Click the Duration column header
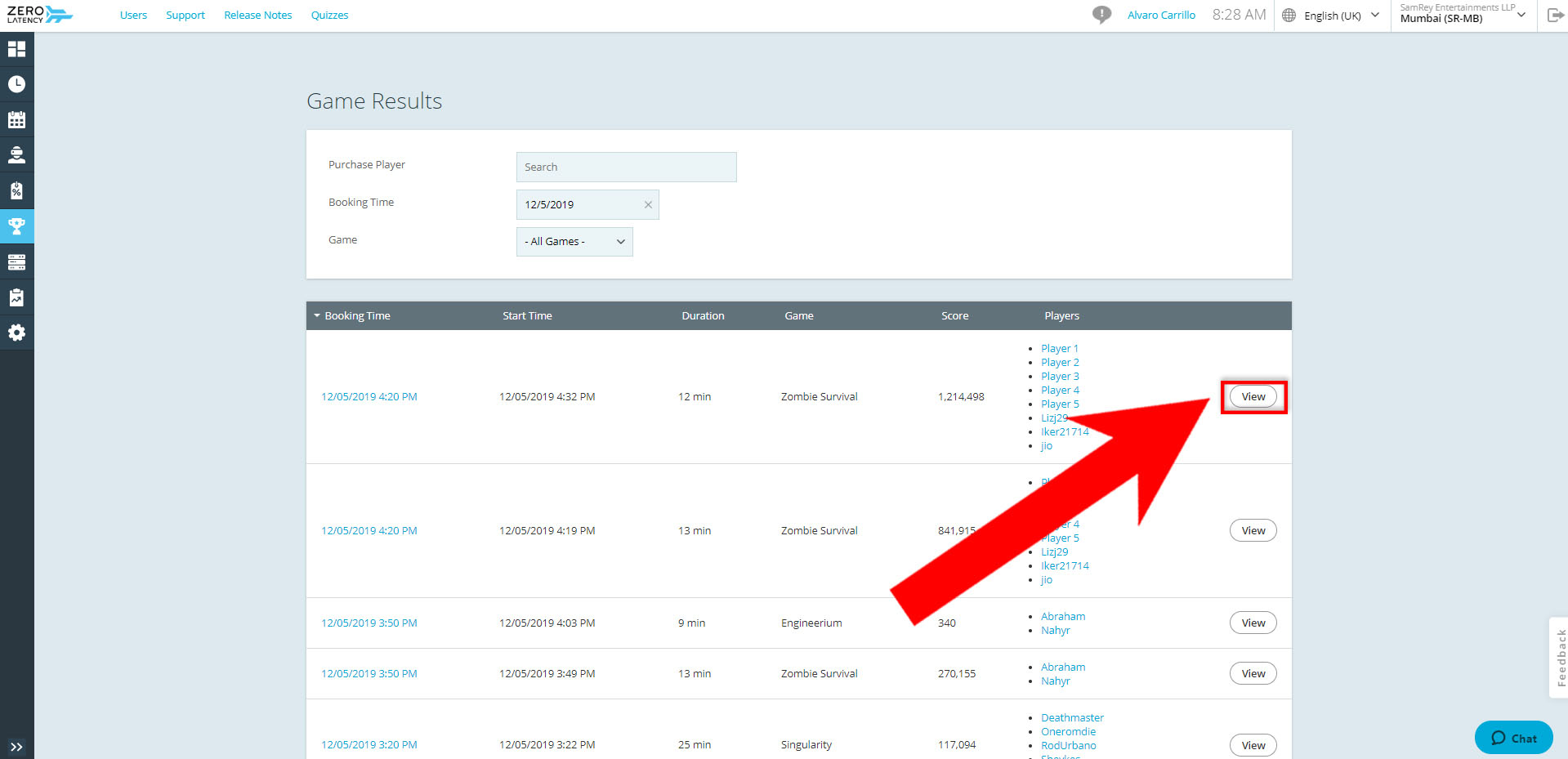Screen dimensions: 1568x759 click(x=703, y=316)
